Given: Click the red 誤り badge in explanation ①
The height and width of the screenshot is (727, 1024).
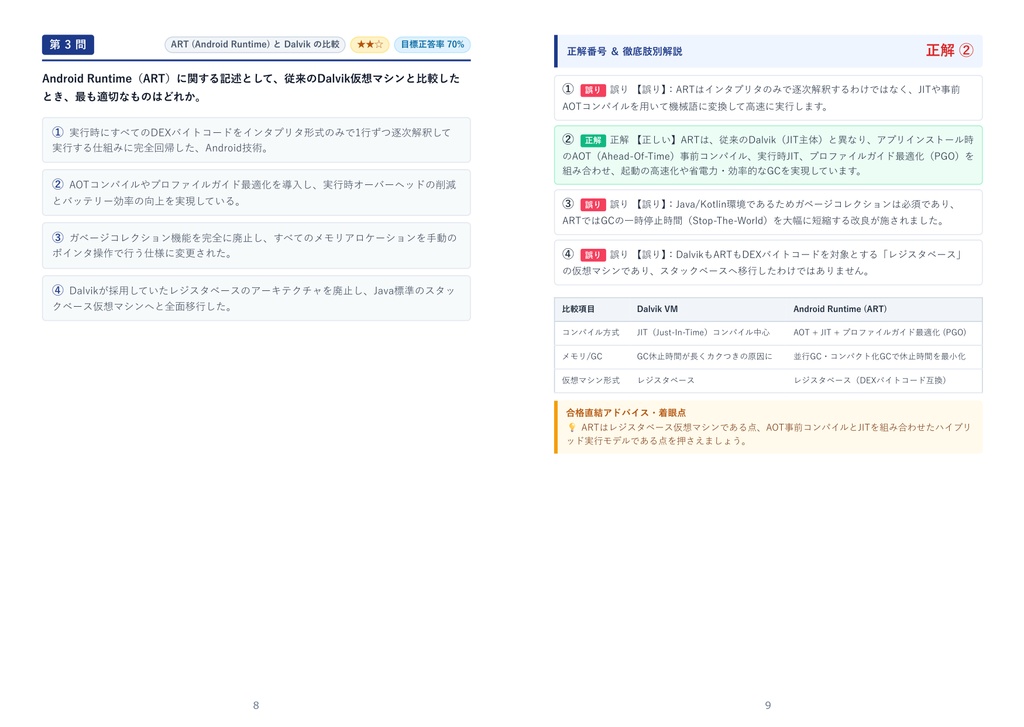Looking at the screenshot, I should tap(592, 90).
